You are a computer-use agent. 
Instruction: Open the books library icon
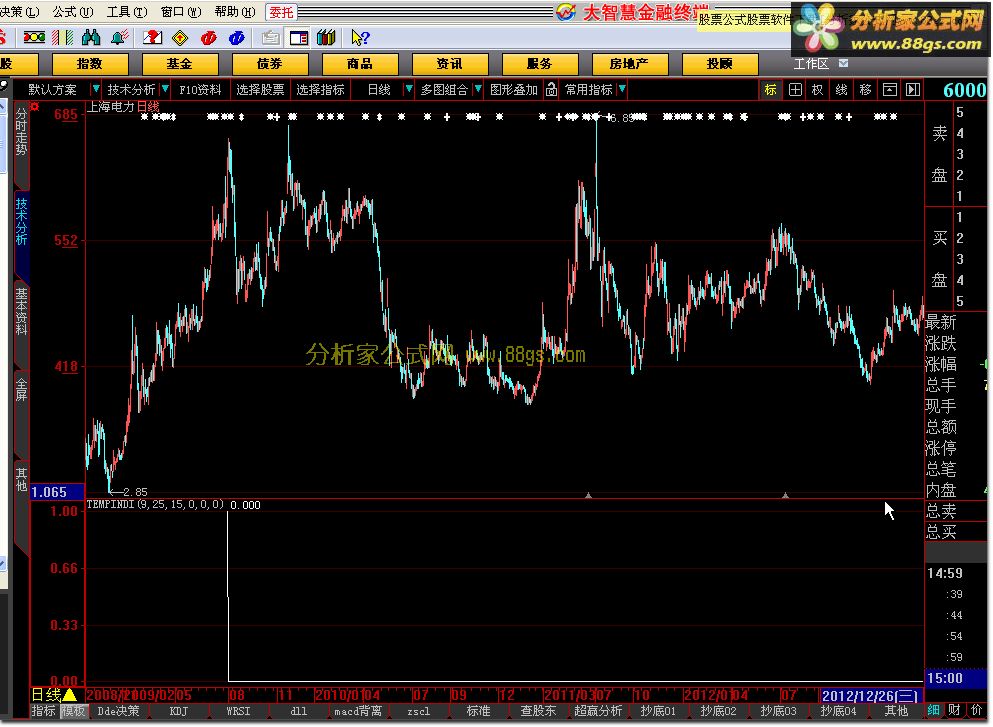point(326,38)
